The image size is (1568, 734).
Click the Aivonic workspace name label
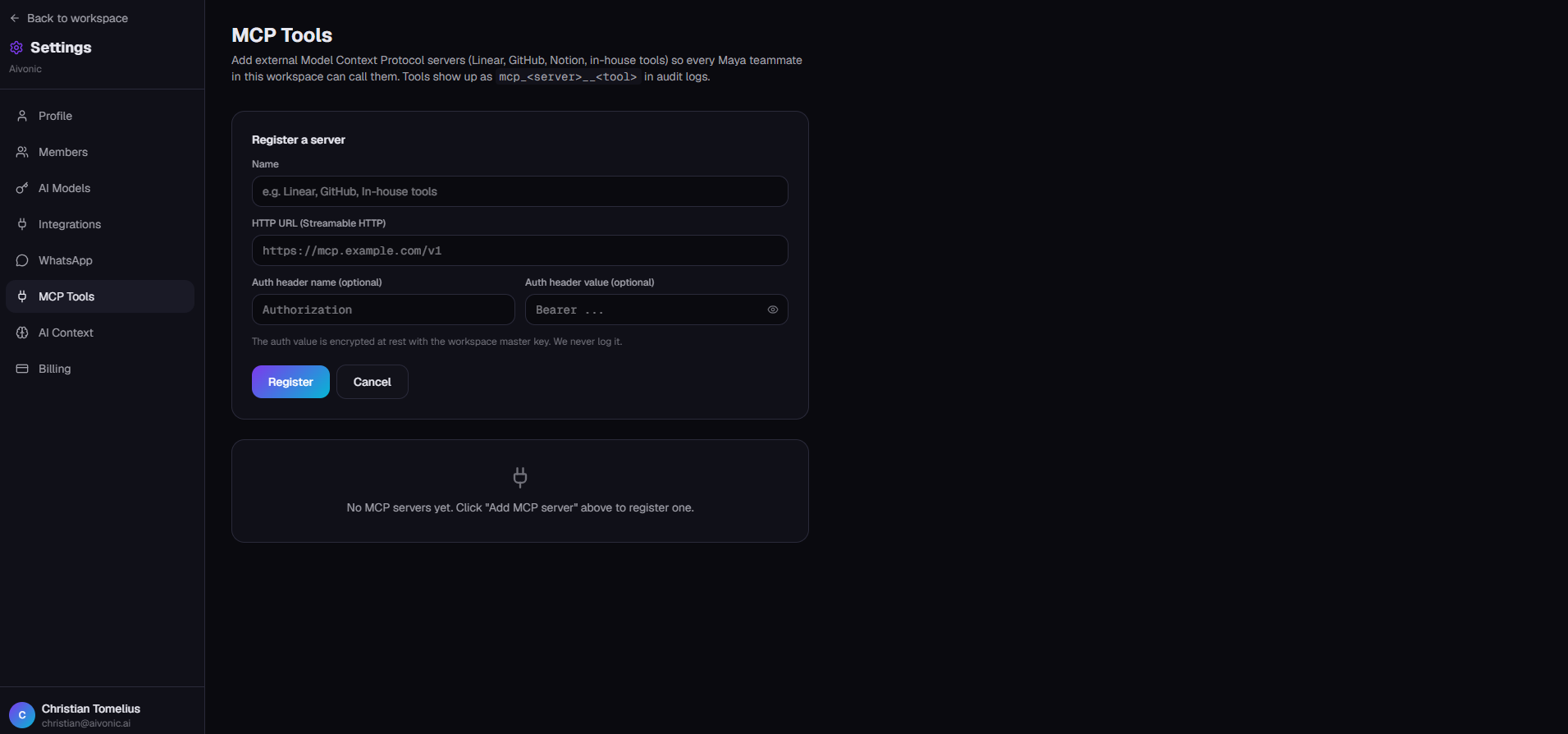coord(25,69)
